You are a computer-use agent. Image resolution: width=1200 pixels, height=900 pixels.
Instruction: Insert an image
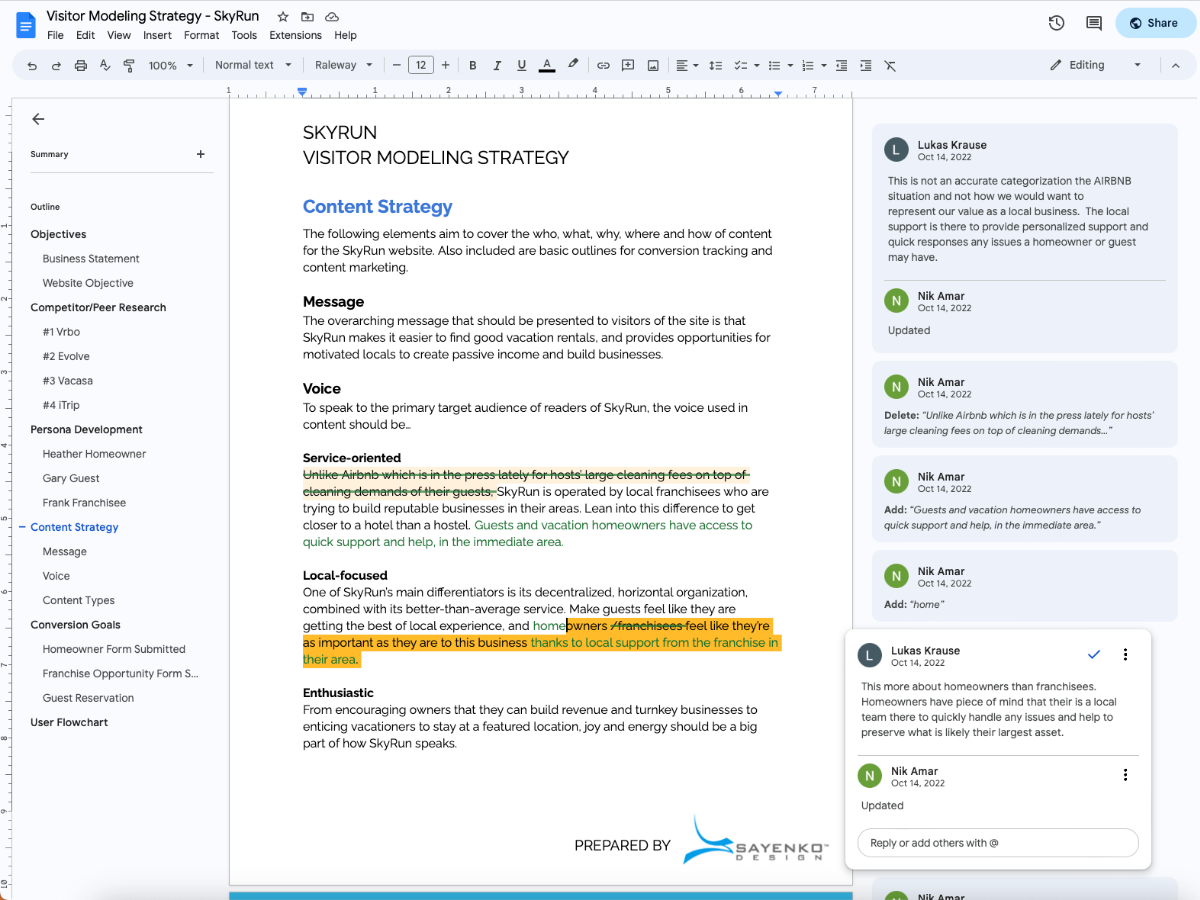pos(653,65)
